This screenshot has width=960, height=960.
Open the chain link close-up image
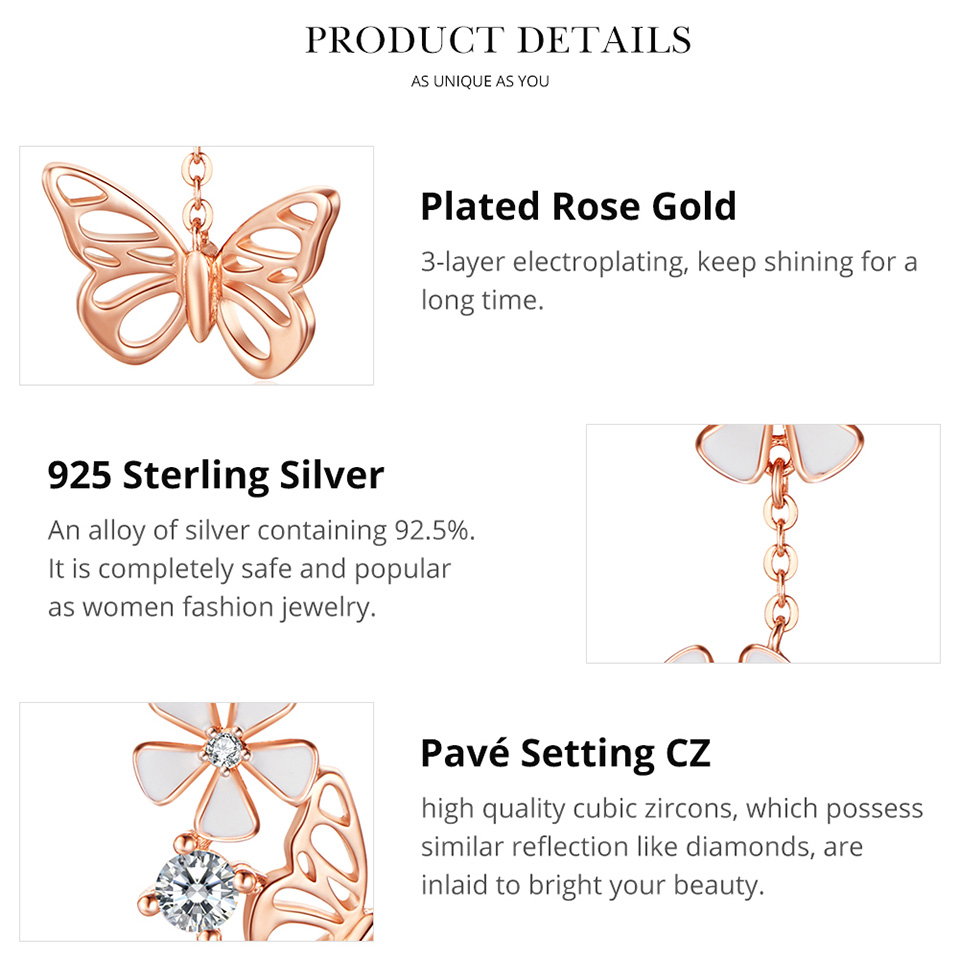tap(762, 543)
